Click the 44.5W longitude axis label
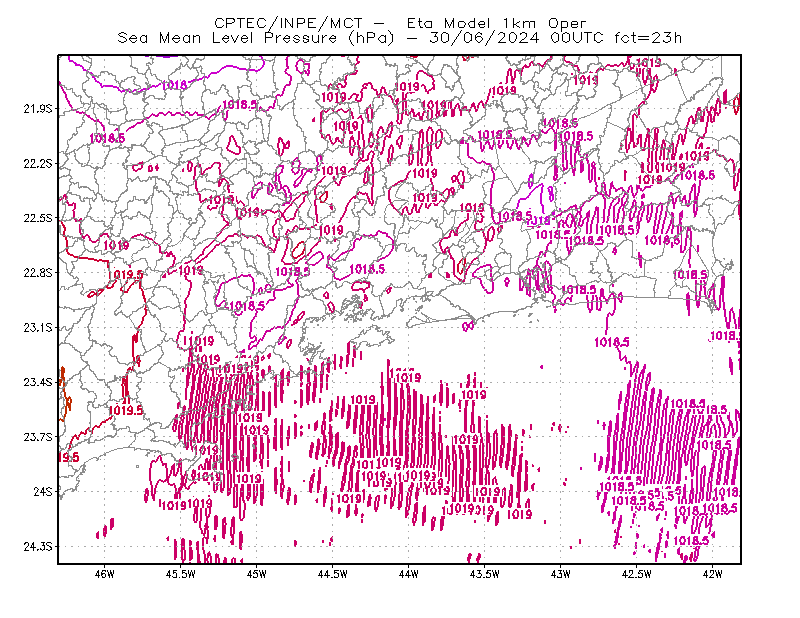 click(333, 574)
